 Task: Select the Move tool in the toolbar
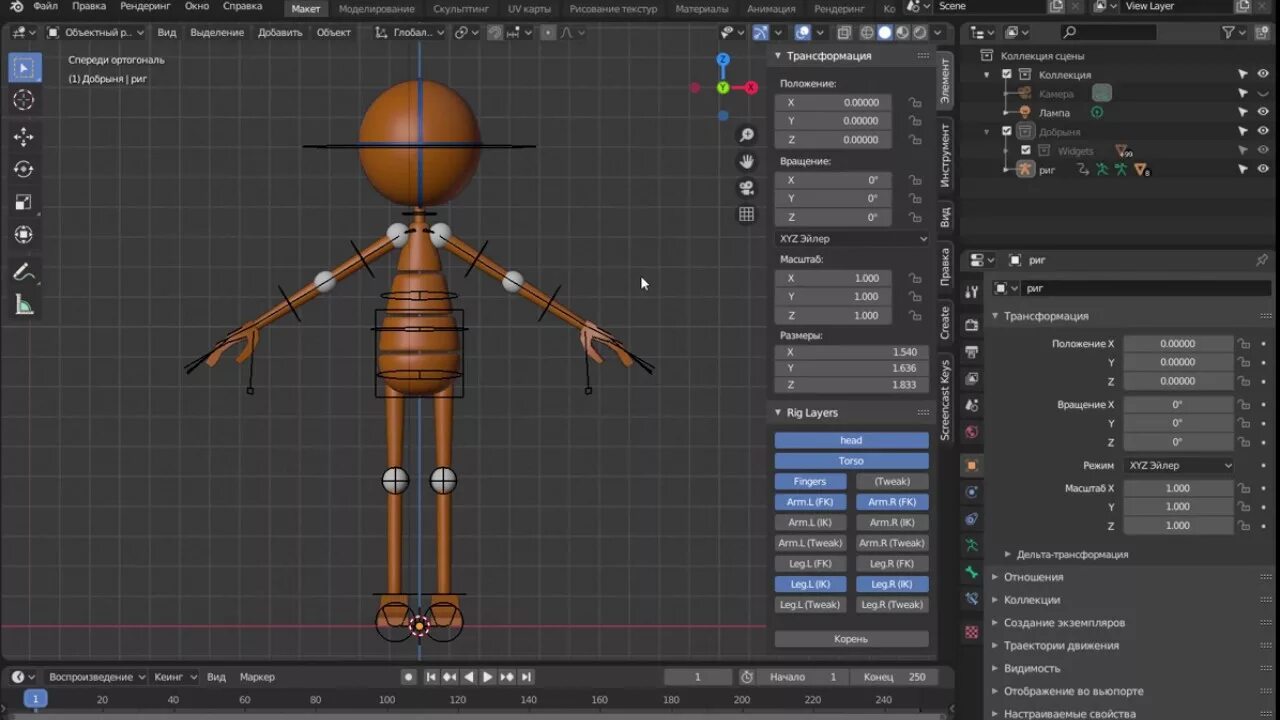(x=24, y=137)
